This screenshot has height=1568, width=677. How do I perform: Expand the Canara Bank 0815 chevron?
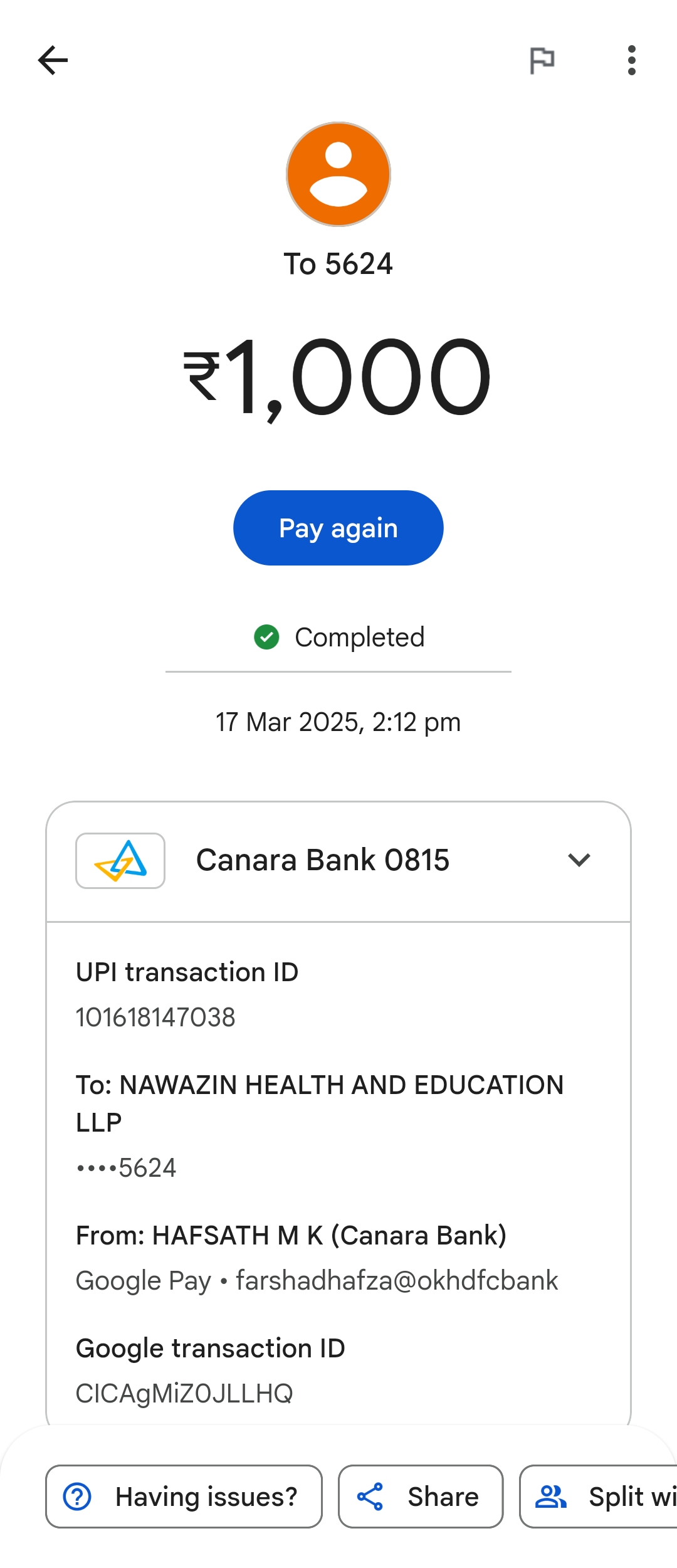579,860
